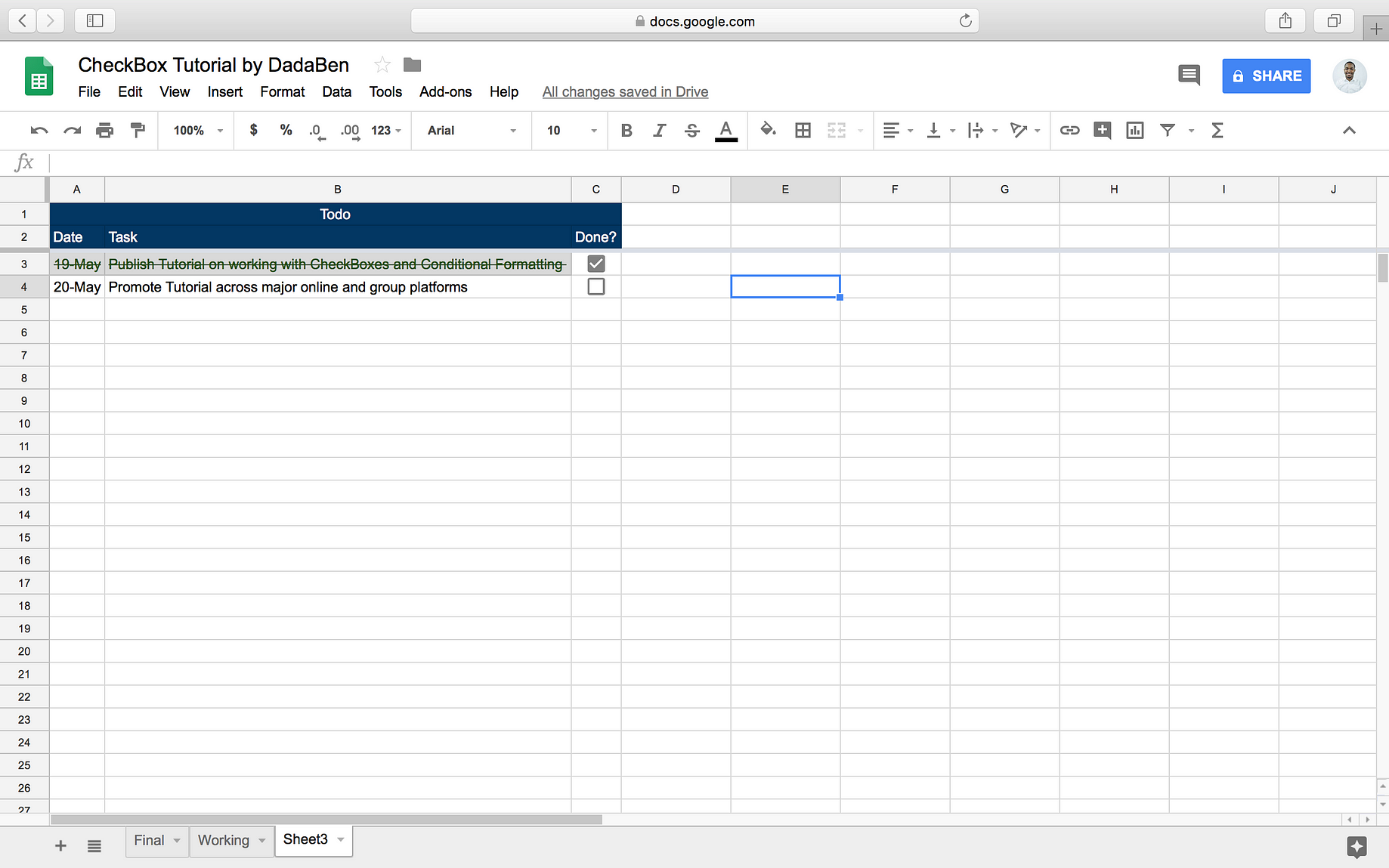This screenshot has height=868, width=1389.
Task: Open the Format menu
Action: pos(283,91)
